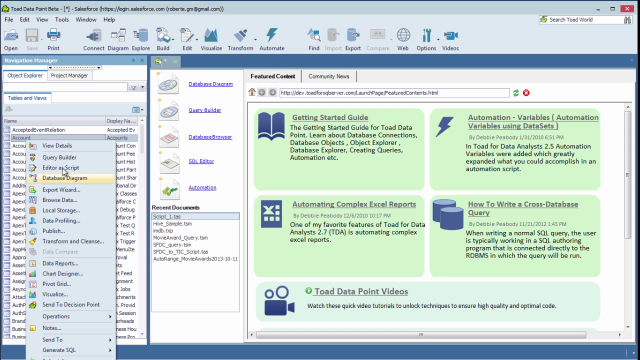640x360 pixels.
Task: Open the File menu
Action: pyautogui.click(x=9, y=20)
